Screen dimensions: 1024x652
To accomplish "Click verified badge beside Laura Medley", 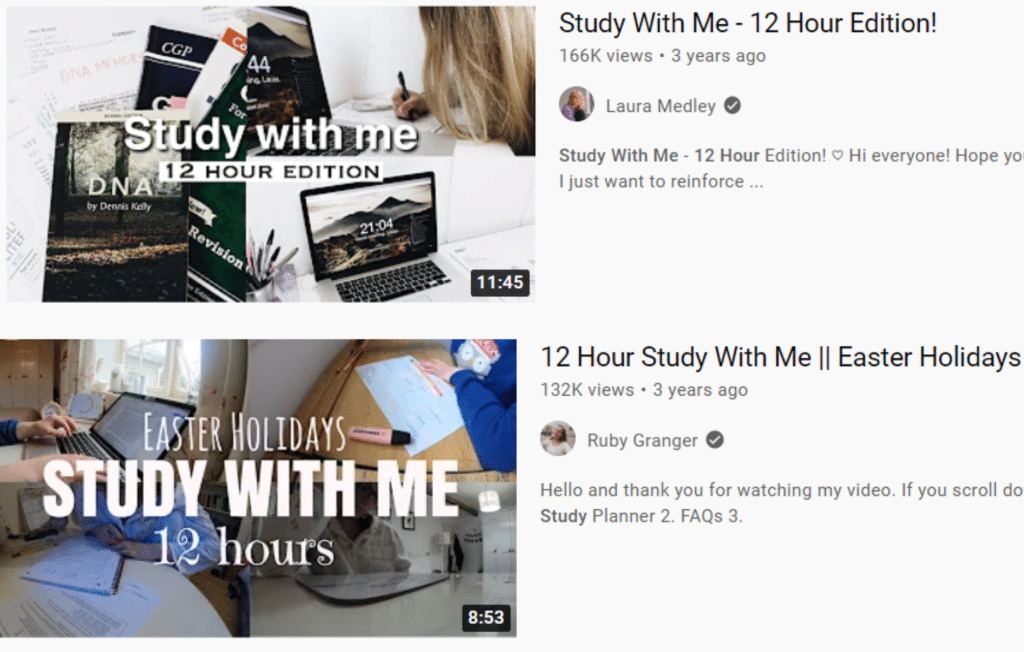I will (x=733, y=105).
